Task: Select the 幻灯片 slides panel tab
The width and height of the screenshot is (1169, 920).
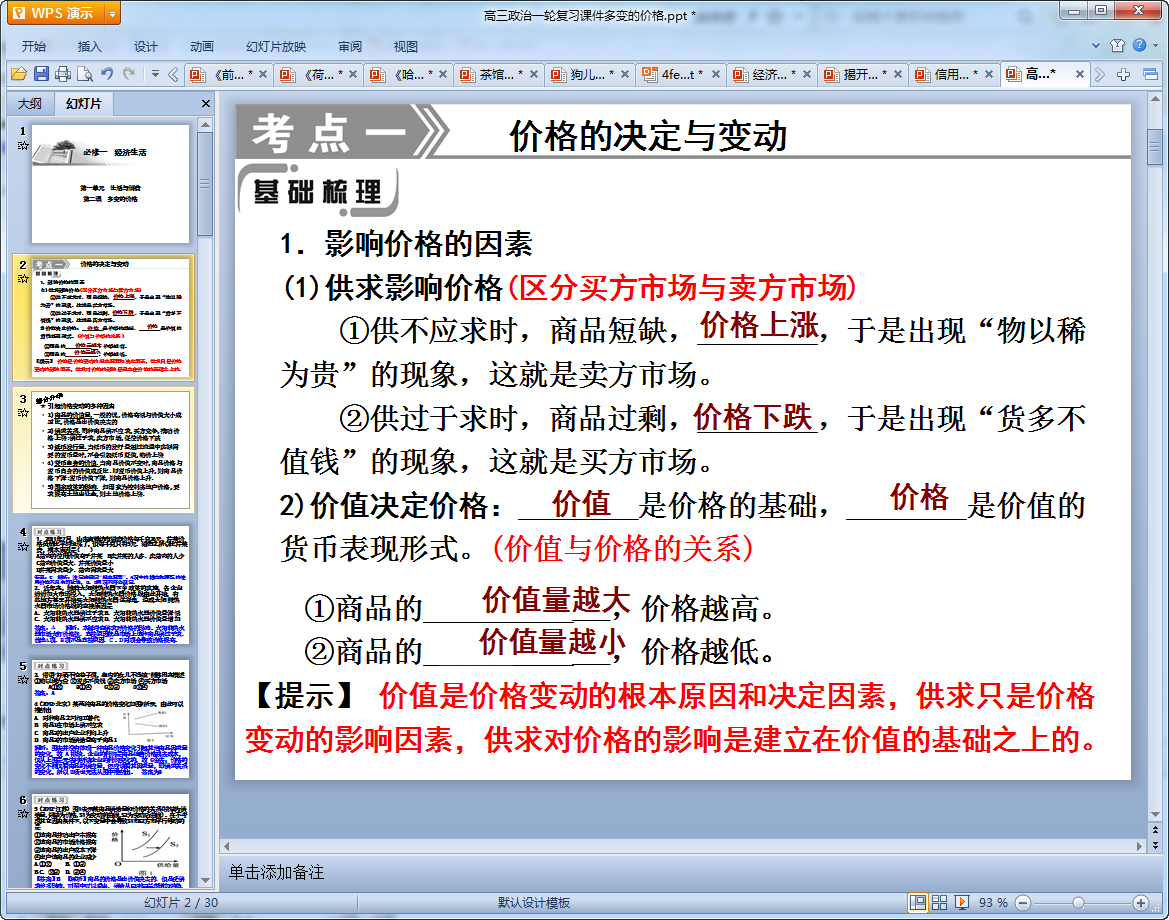Action: tap(83, 104)
